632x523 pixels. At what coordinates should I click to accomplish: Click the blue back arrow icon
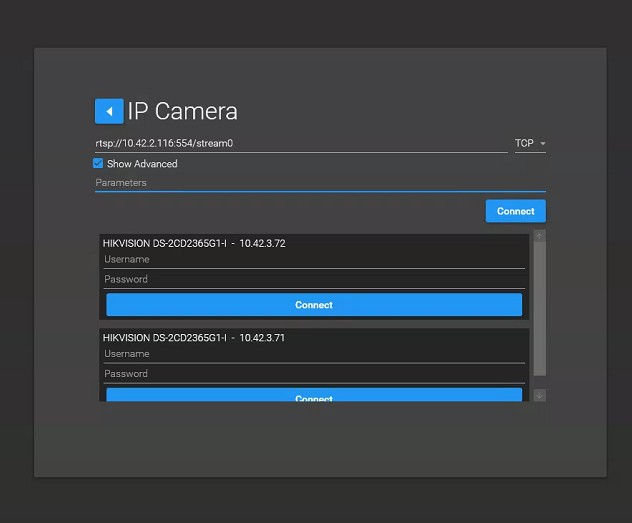[109, 111]
